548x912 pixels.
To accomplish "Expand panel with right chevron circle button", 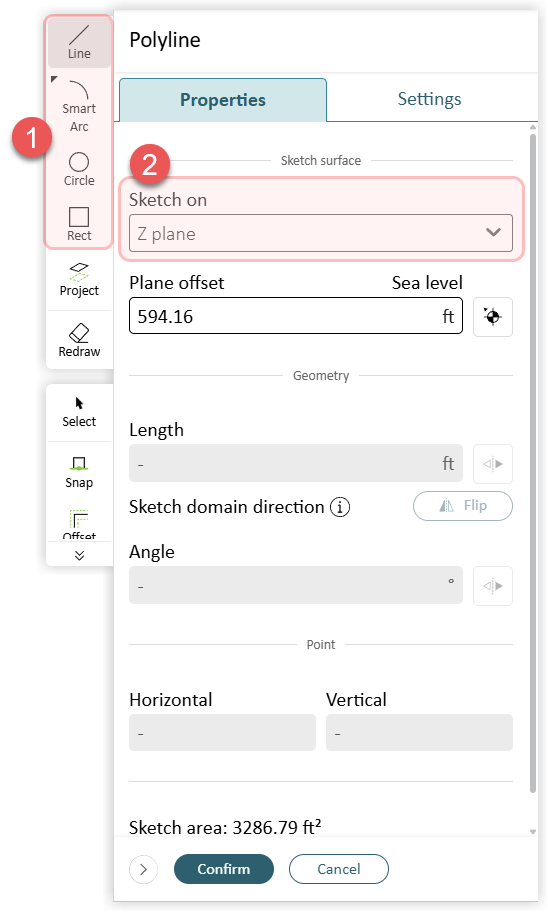I will tap(143, 870).
